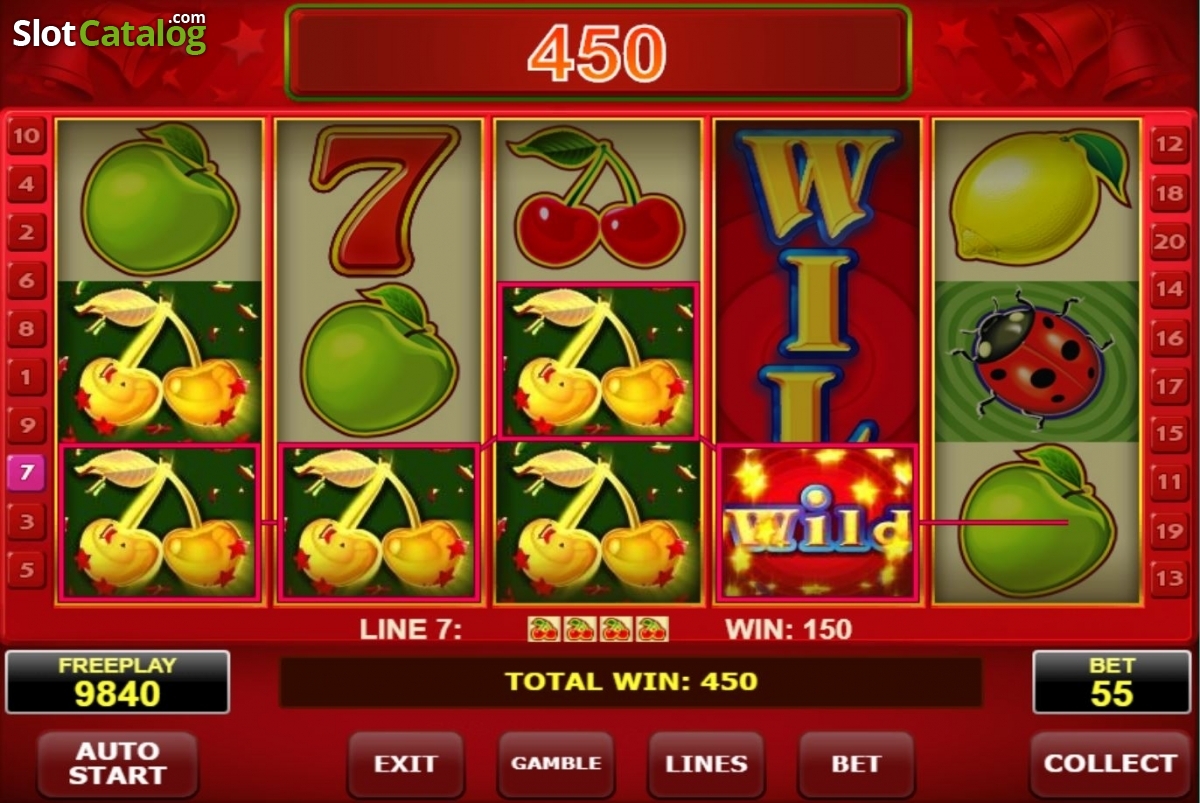Open the BET amount selection
The image size is (1200, 803).
[x=856, y=764]
